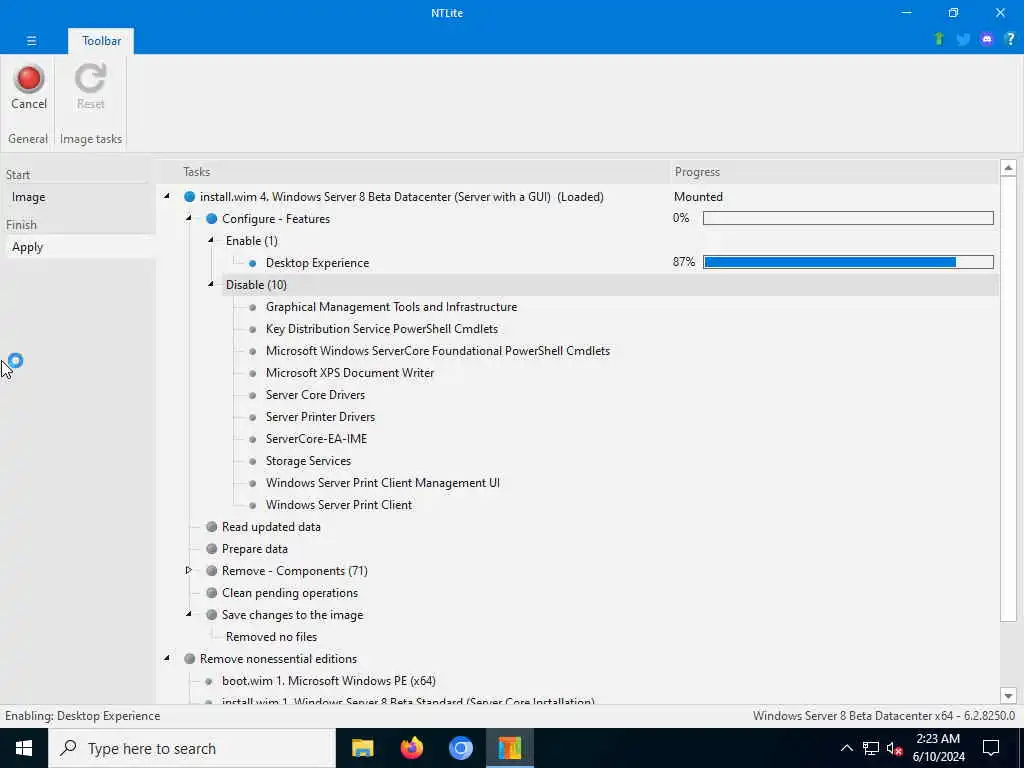Select boot.wim 1. Microsoft Windows PE (x64)
1024x768 pixels.
tap(328, 680)
